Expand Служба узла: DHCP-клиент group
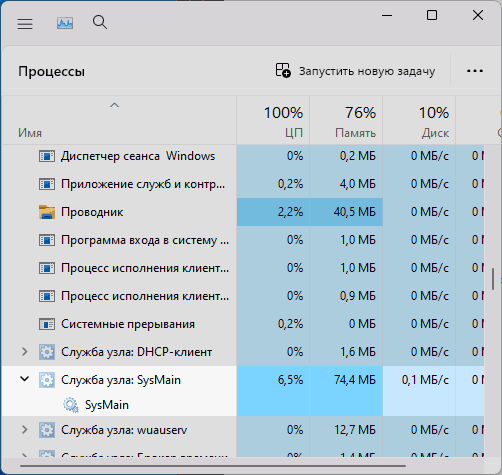Viewport: 502px width, 475px height. pyautogui.click(x=24, y=352)
